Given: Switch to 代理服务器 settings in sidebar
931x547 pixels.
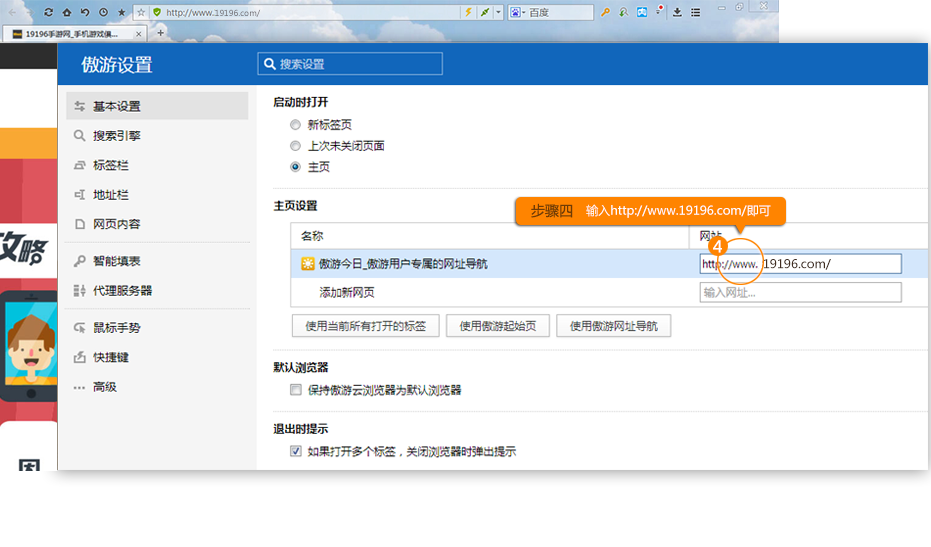Looking at the screenshot, I should (122, 291).
